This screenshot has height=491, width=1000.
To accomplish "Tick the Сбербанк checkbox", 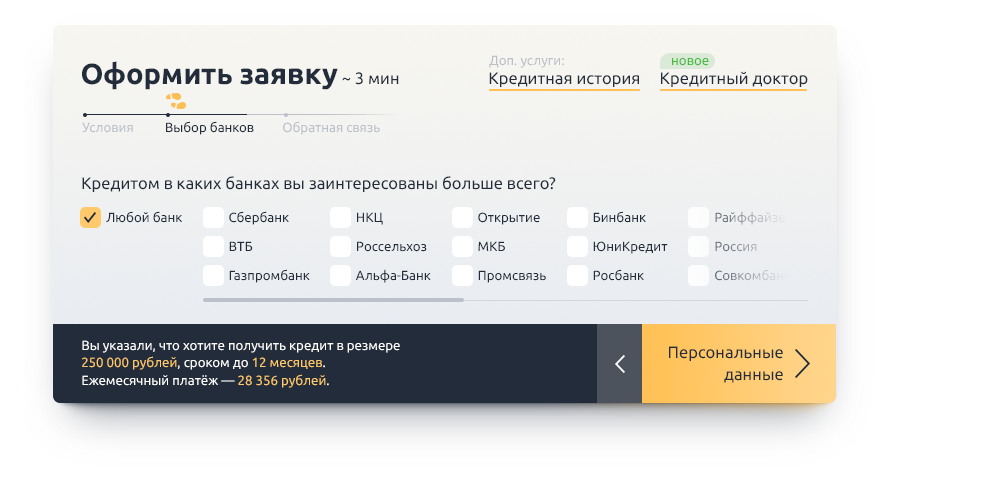I will pos(214,217).
